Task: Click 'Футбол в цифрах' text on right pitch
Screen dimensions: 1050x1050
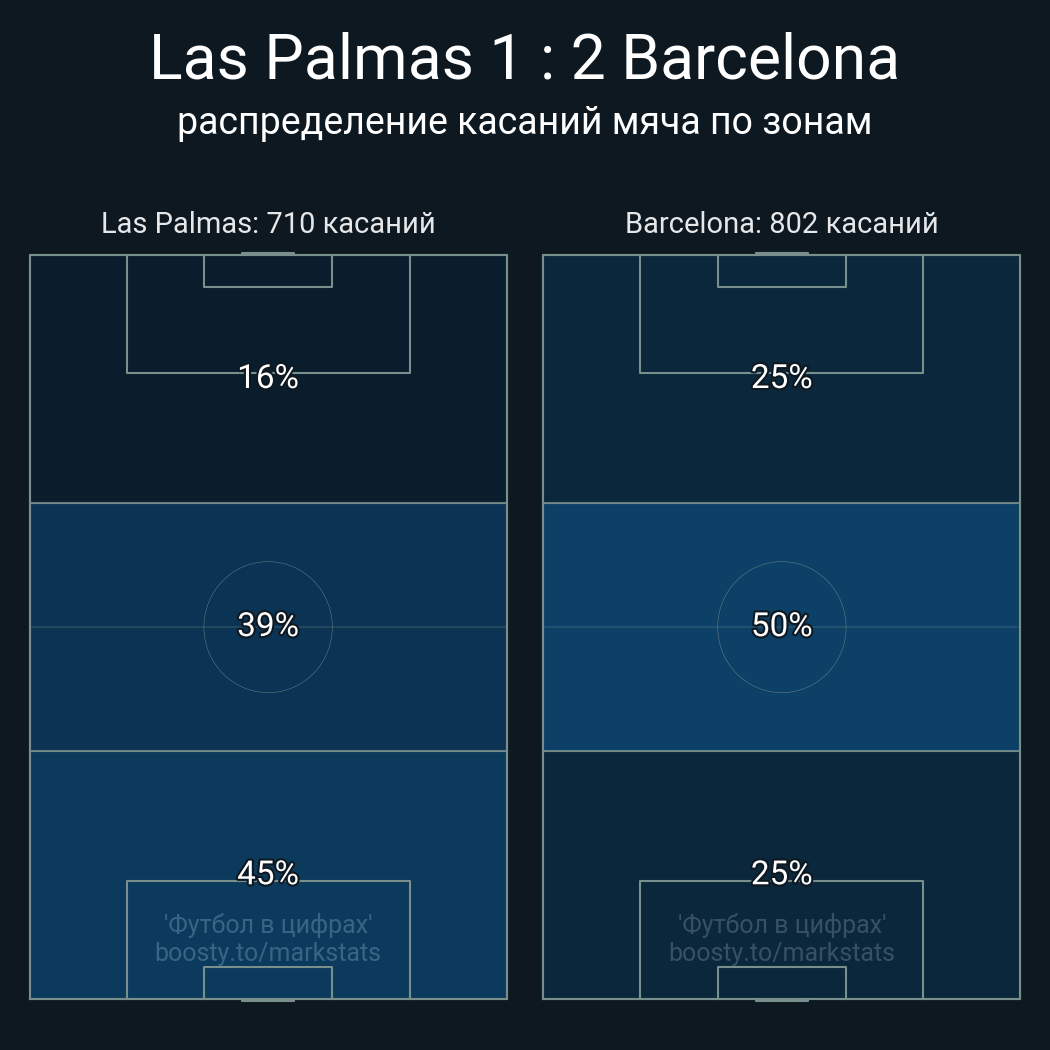Action: [x=781, y=924]
